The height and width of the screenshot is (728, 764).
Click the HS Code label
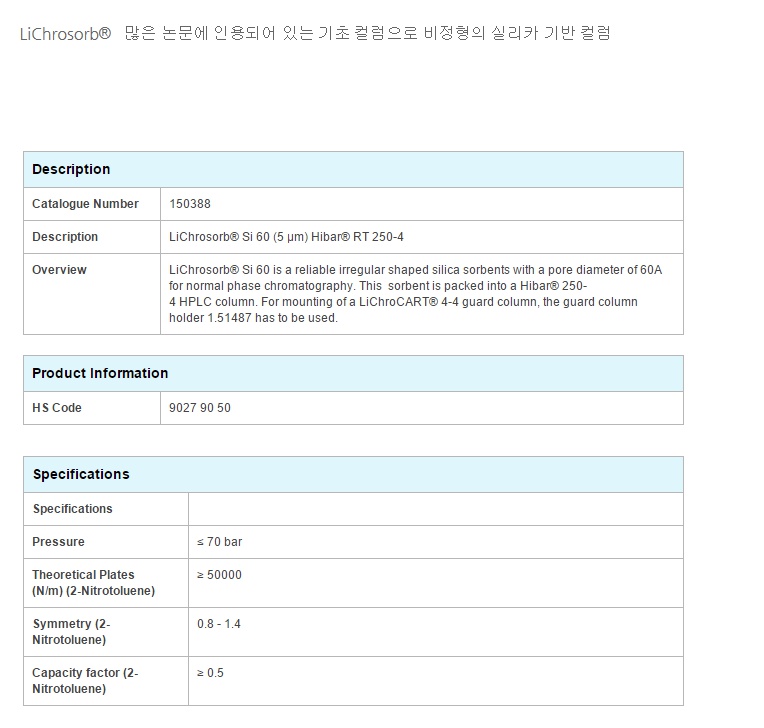click(57, 408)
